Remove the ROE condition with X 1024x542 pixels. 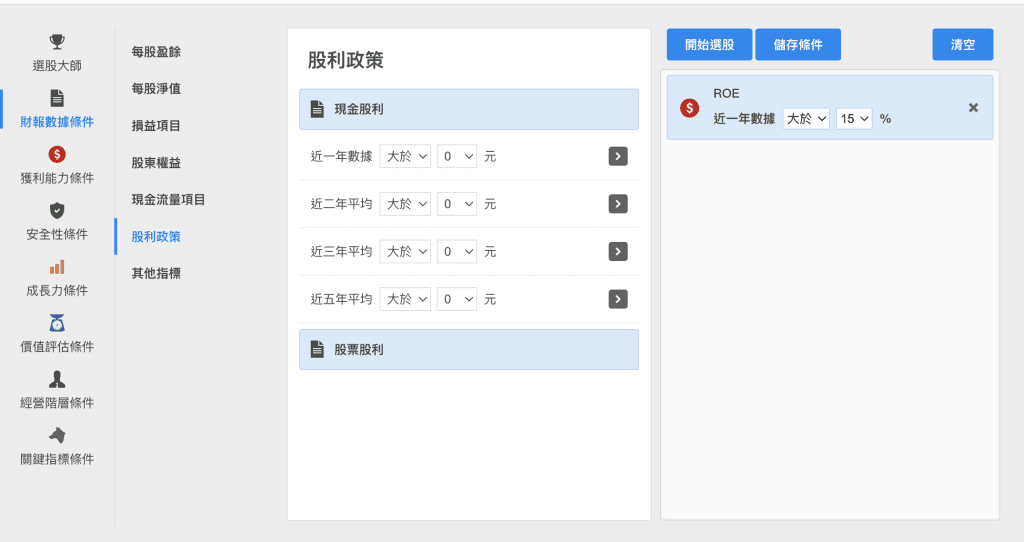(973, 108)
